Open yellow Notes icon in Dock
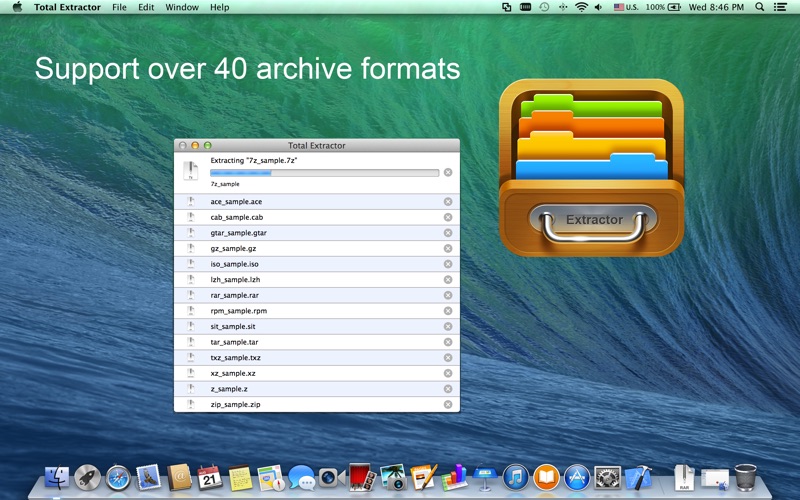 pyautogui.click(x=240, y=478)
